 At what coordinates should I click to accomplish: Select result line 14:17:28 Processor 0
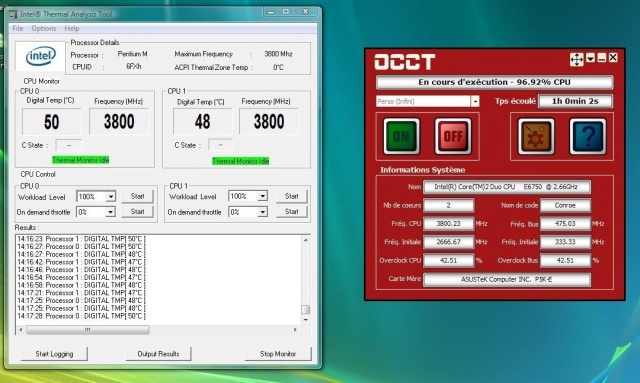[81, 316]
